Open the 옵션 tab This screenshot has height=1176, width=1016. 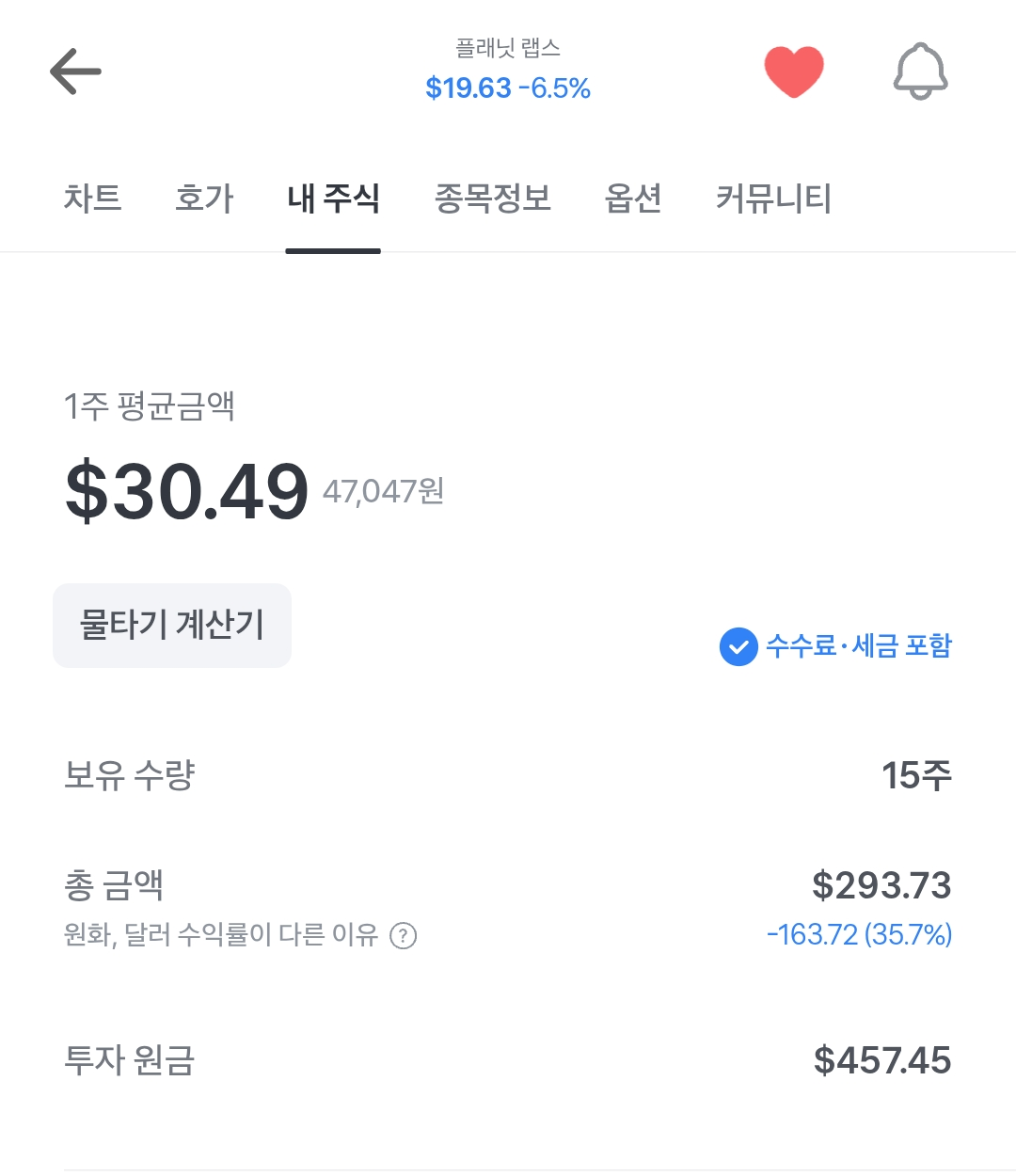point(633,199)
